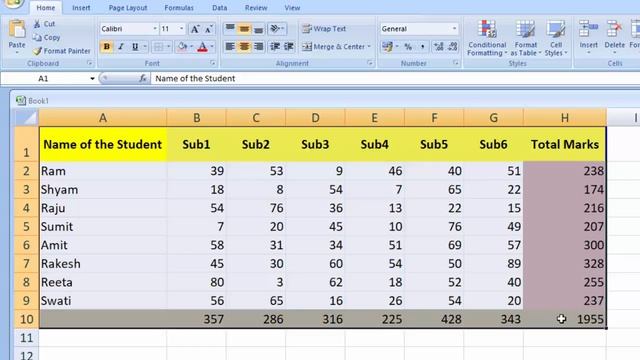Open the font name Calibri dropdown
Viewport: 640px width, 360px height.
(155, 29)
